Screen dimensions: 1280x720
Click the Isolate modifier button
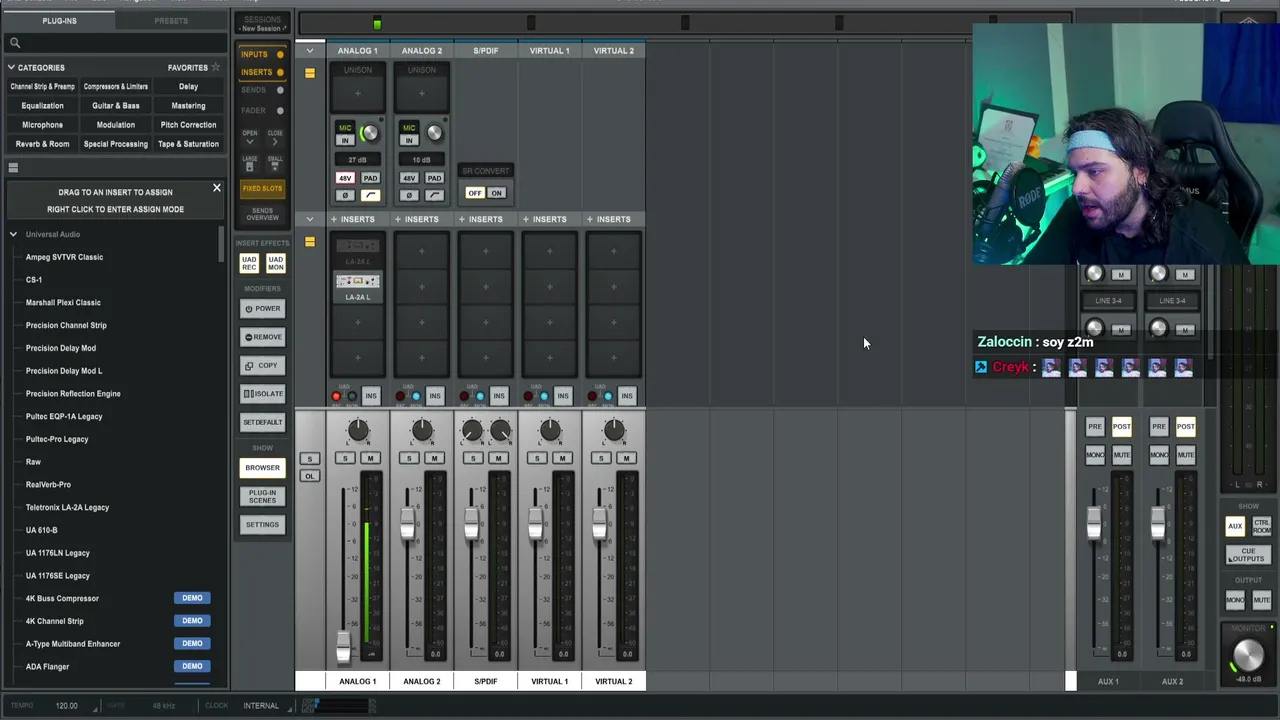coord(262,393)
